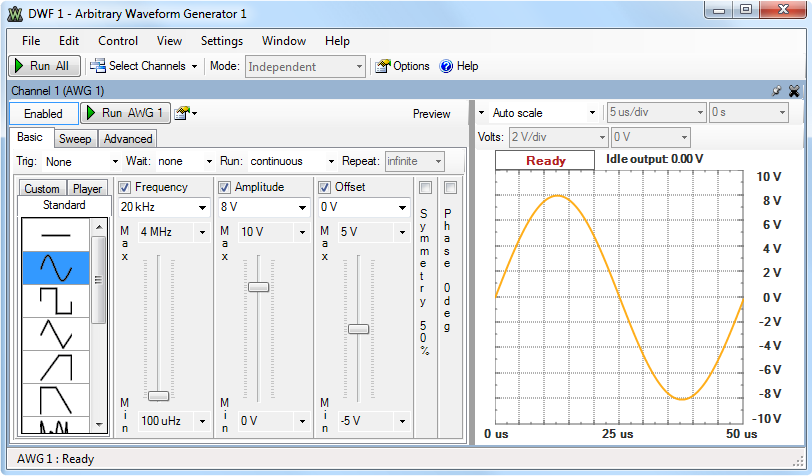812x476 pixels.
Task: Open the Window menu
Action: tap(284, 41)
